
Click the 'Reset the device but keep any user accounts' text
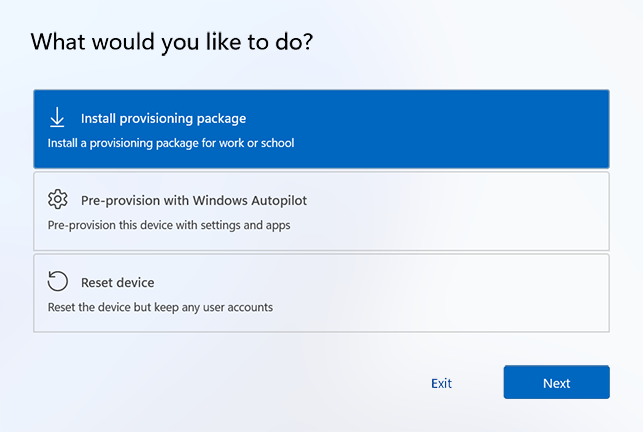click(x=160, y=307)
